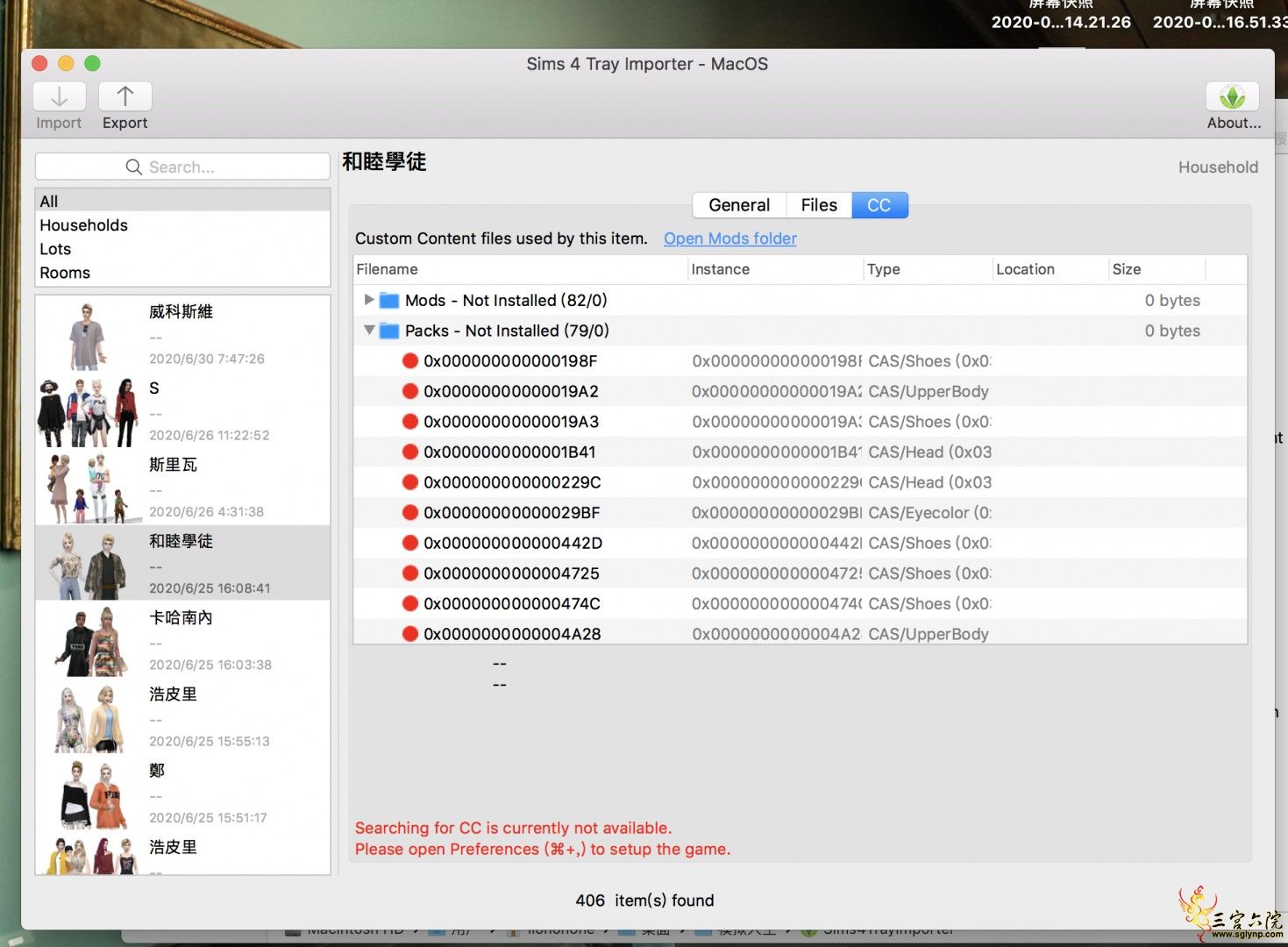Image resolution: width=1288 pixels, height=947 pixels.
Task: Click the Packs folder icon
Action: point(389,331)
